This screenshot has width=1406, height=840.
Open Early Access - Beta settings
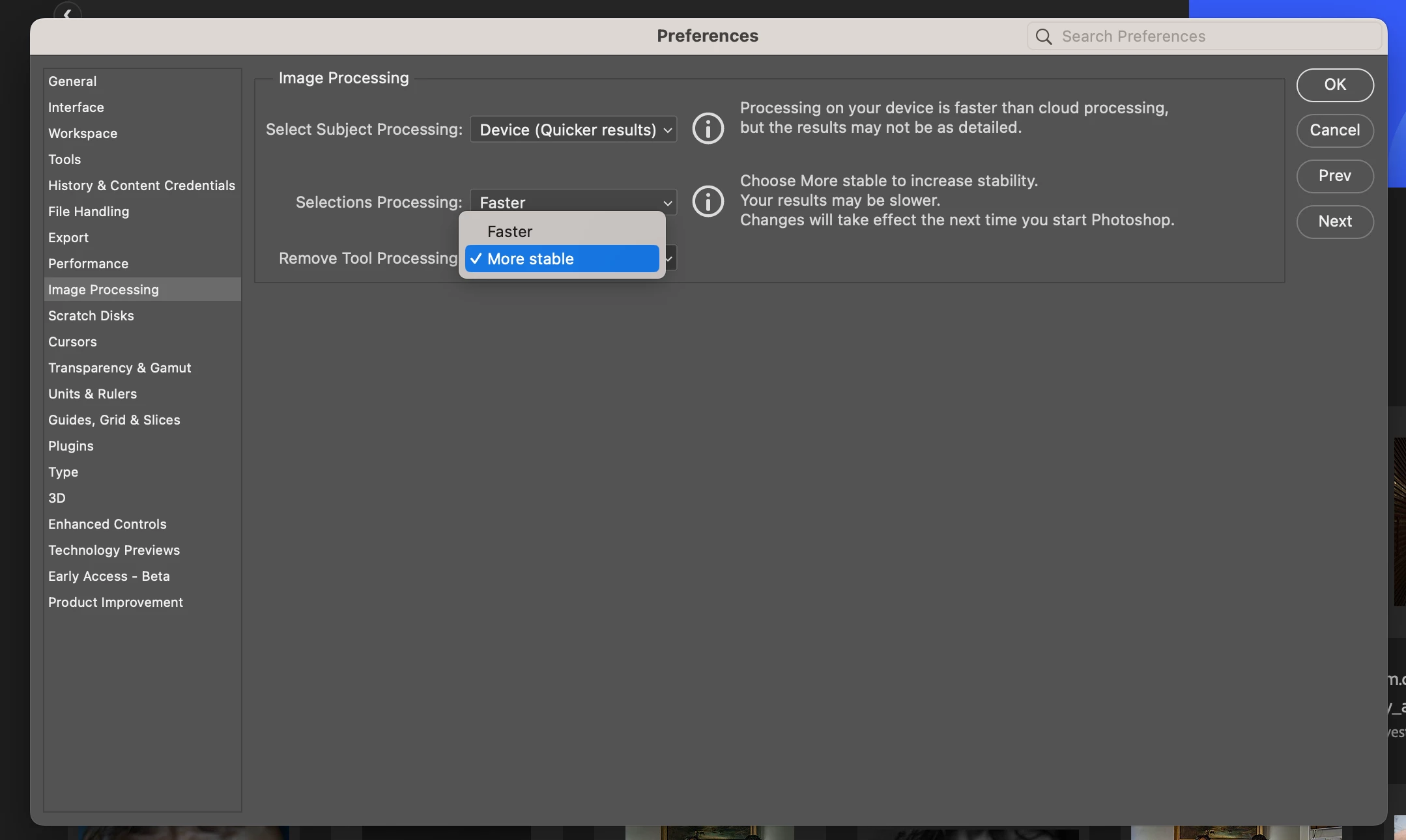pyautogui.click(x=109, y=576)
